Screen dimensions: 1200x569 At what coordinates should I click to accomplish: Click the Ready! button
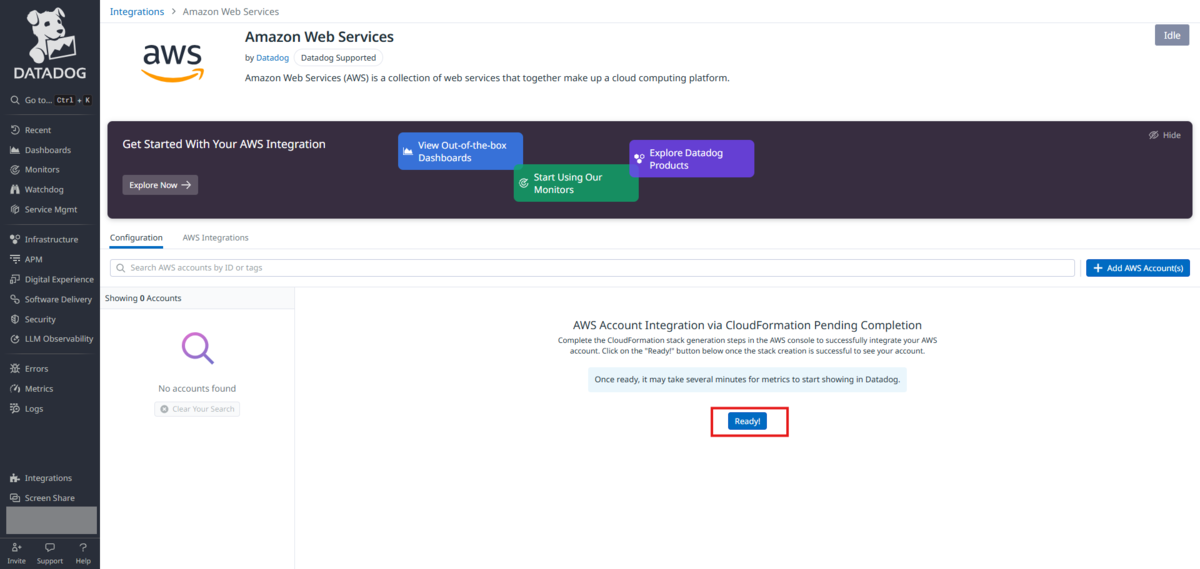click(x=747, y=422)
